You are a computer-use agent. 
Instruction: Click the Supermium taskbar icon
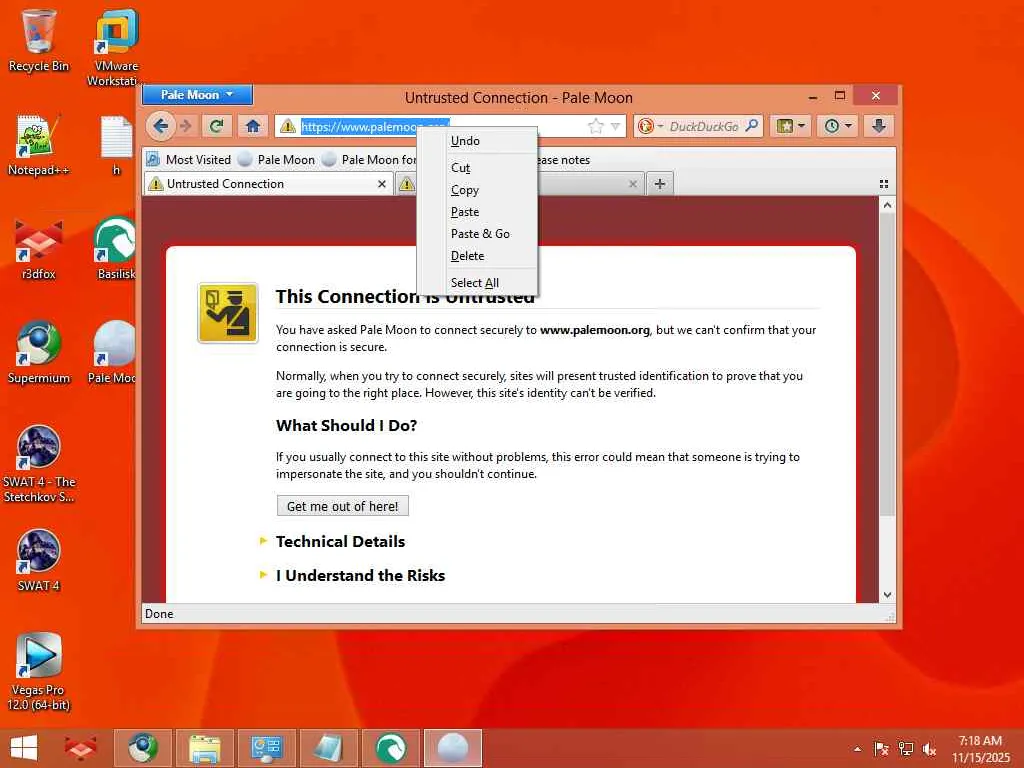(143, 748)
